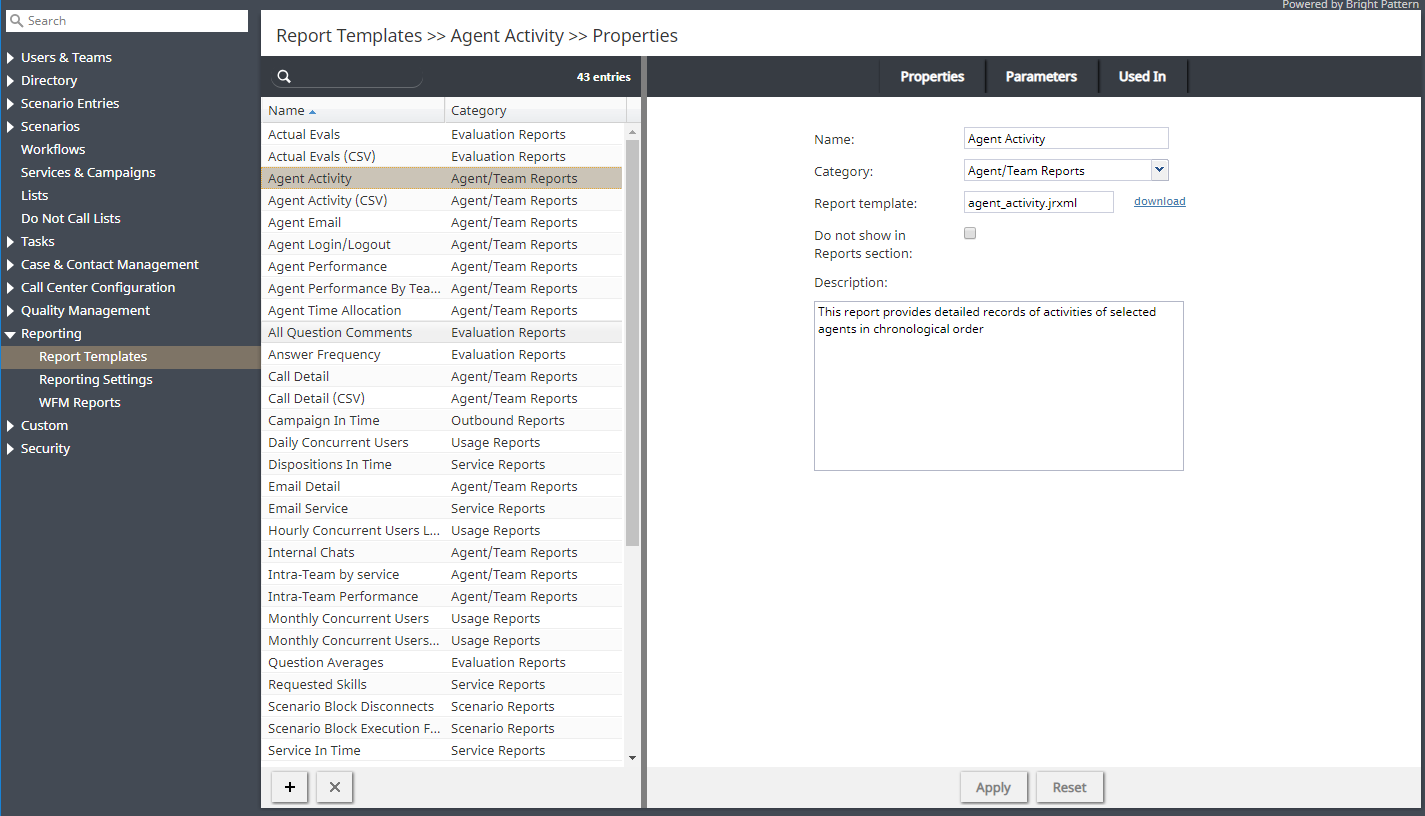
Task: Open WFM Reports
Action: (x=80, y=403)
